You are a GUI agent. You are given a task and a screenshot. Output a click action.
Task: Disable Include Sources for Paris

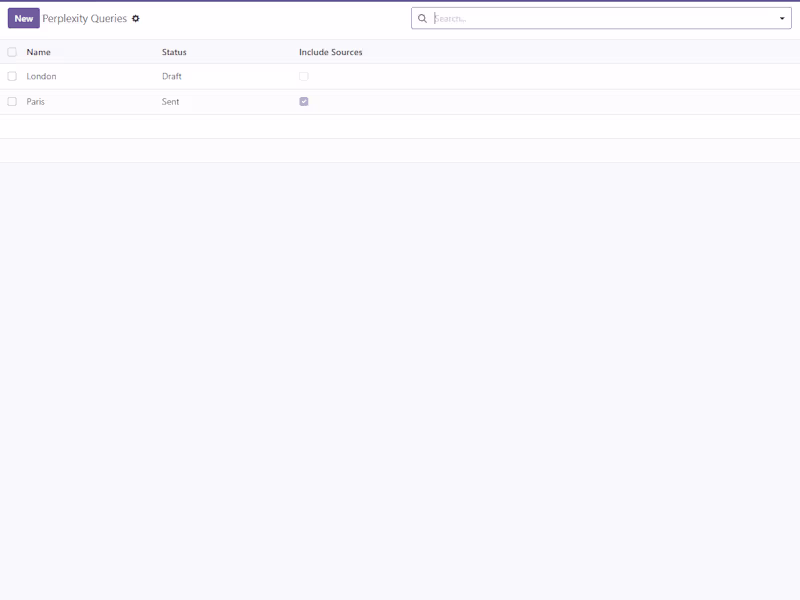point(303,101)
